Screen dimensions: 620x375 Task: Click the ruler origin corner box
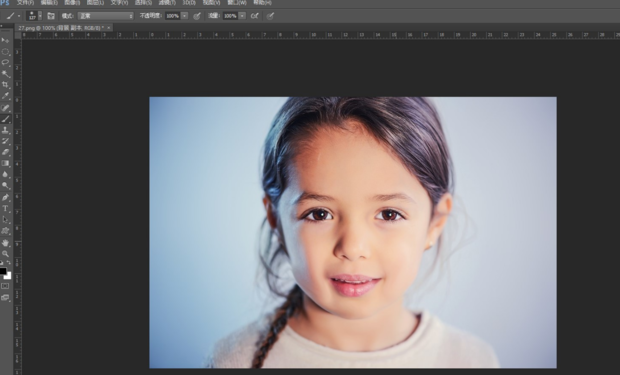point(18,35)
